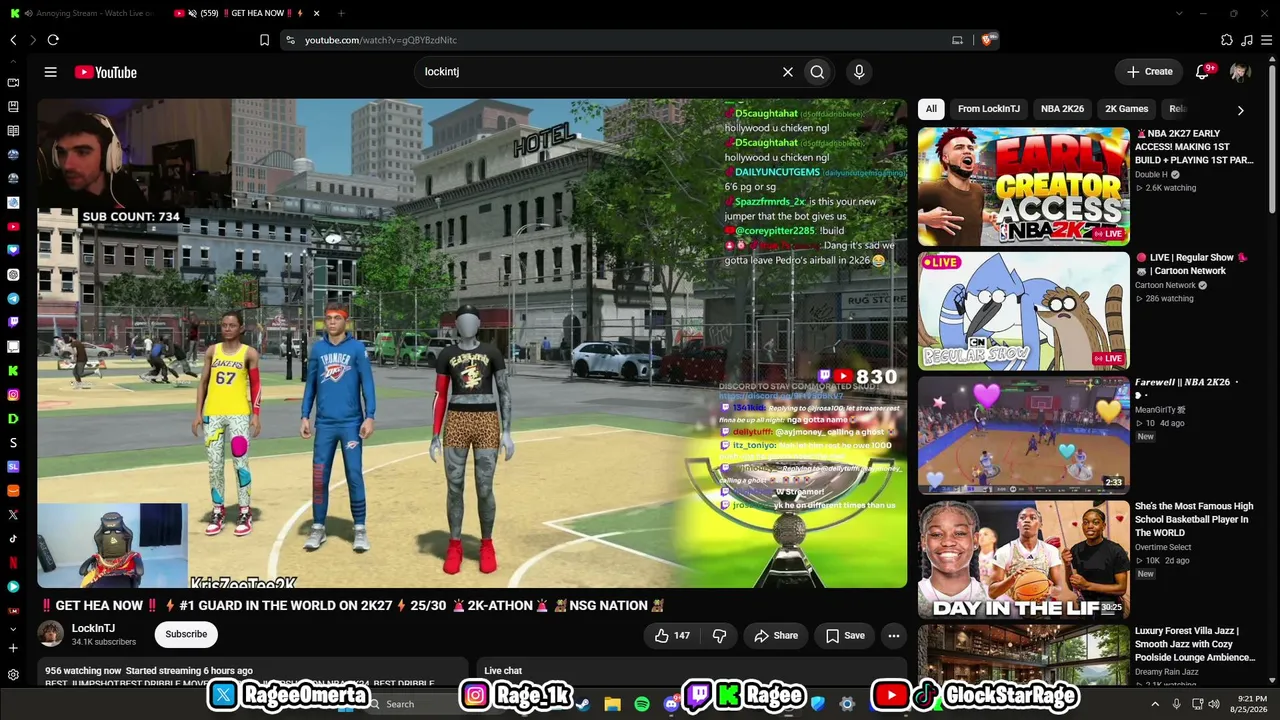
Task: Select the From LockInTJ chip
Action: 989,109
